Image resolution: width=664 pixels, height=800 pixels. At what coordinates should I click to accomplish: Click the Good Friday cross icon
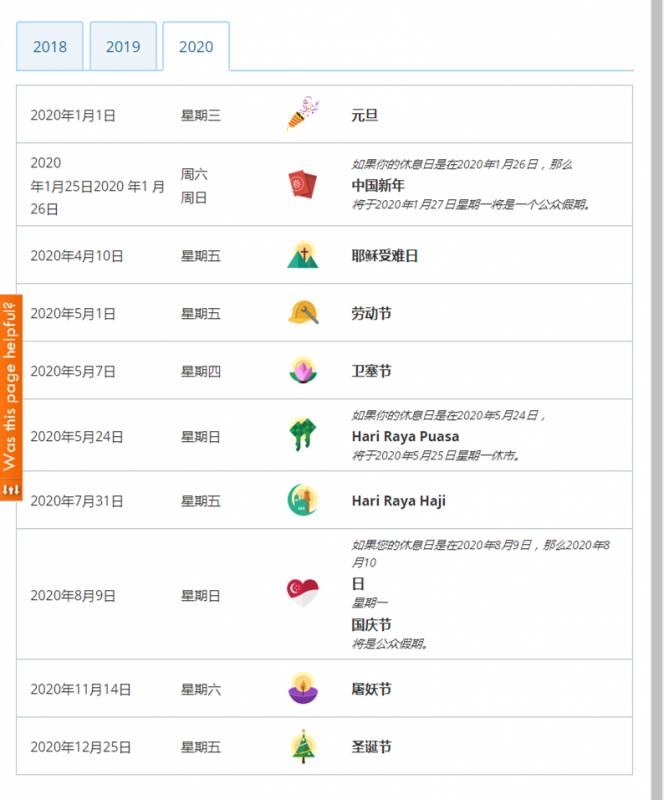click(302, 255)
